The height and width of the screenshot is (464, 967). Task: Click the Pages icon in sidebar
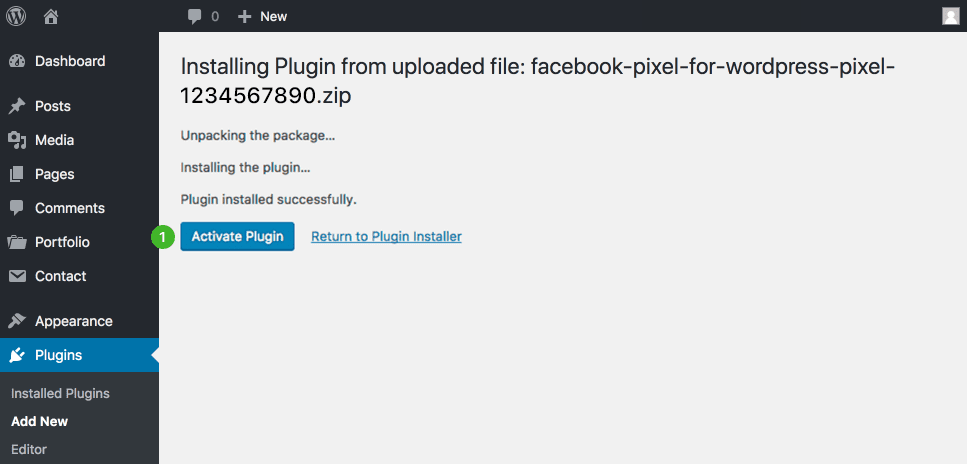tap(17, 174)
